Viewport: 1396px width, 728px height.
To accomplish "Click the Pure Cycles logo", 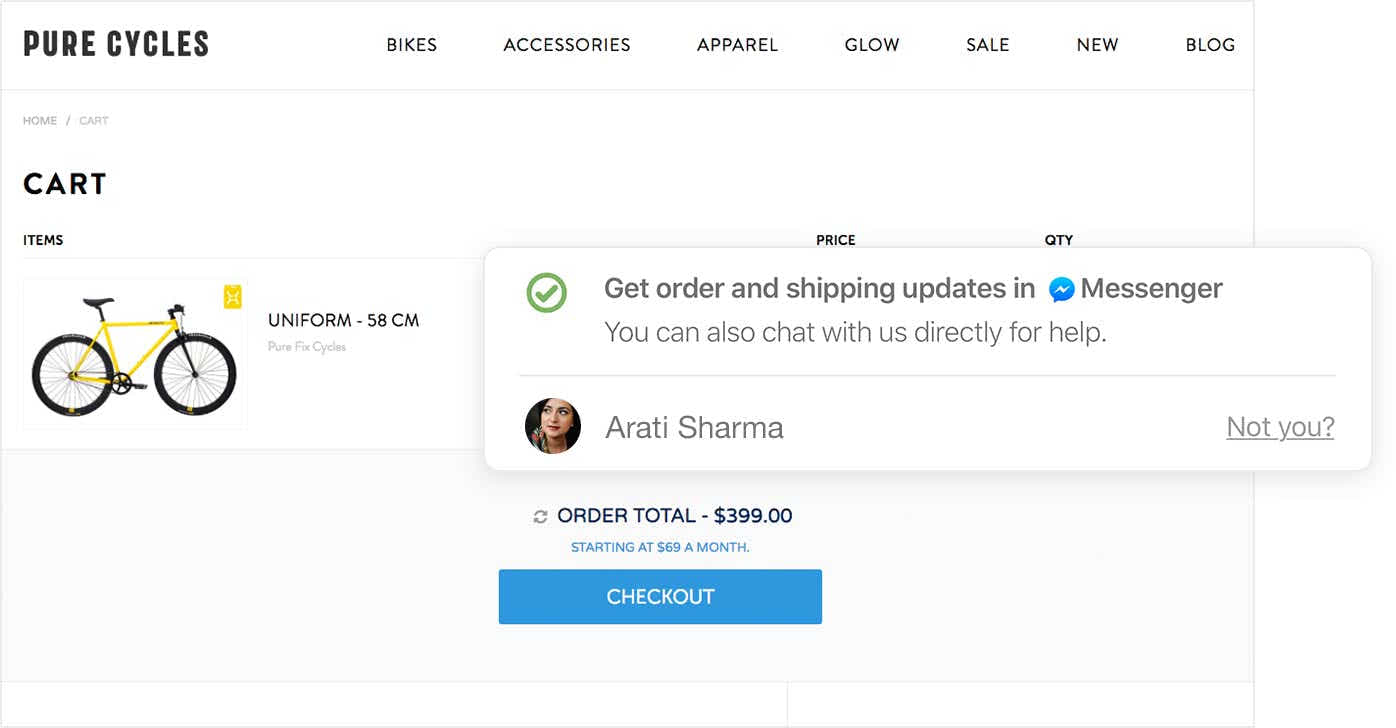I will 116,44.
